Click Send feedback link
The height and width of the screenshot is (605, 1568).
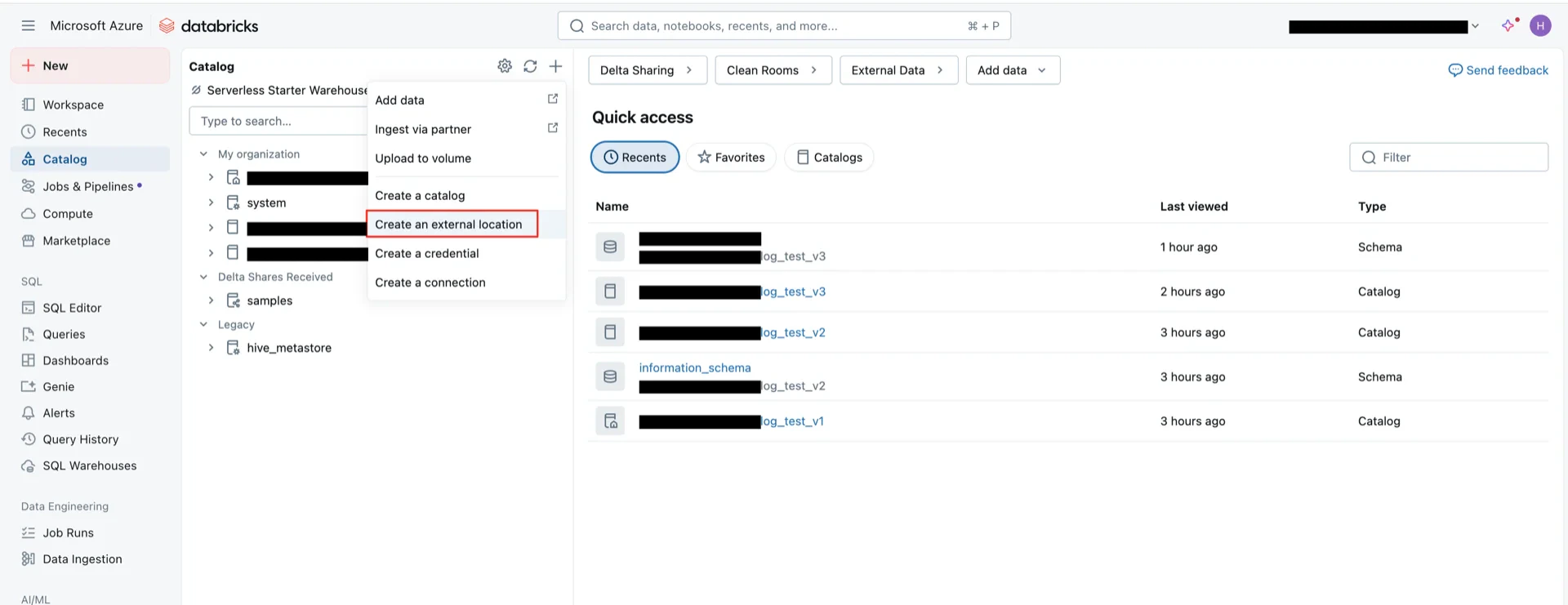(x=1498, y=70)
